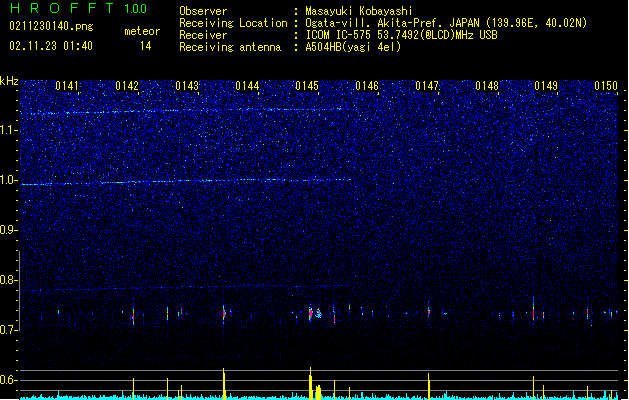629x400 pixels.
Task: Click the 0.8 frequency axis label
Action: tap(9, 280)
